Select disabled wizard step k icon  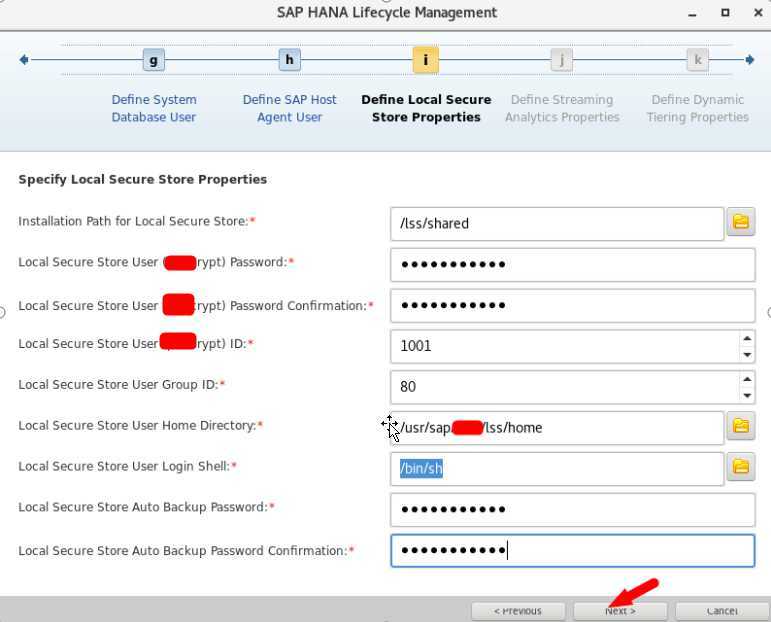tap(697, 60)
